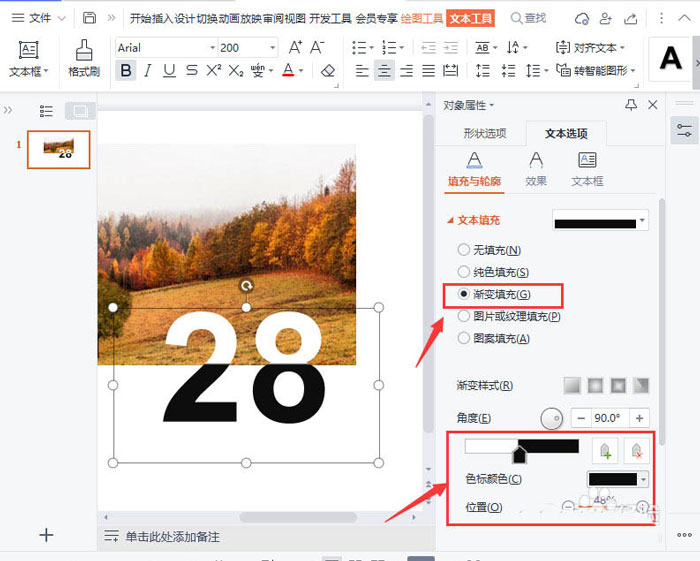Pin the Object Properties panel
700x561 pixels.
630,105
